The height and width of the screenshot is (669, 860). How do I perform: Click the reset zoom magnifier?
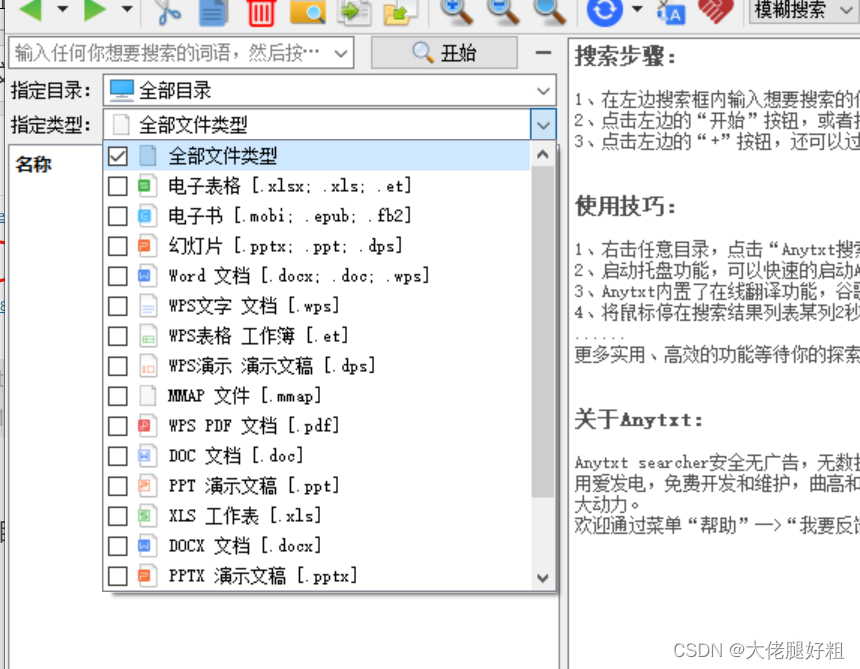[x=550, y=11]
